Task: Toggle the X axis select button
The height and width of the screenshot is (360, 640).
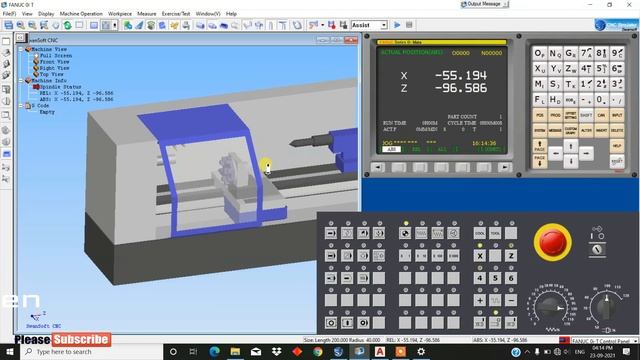Action: 480,256
